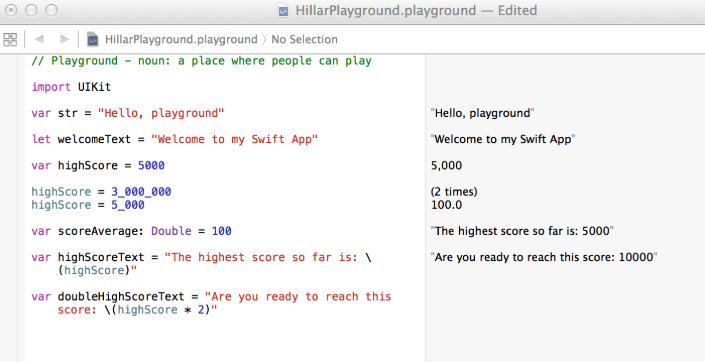Click the Edited label in title bar

pos(517,10)
